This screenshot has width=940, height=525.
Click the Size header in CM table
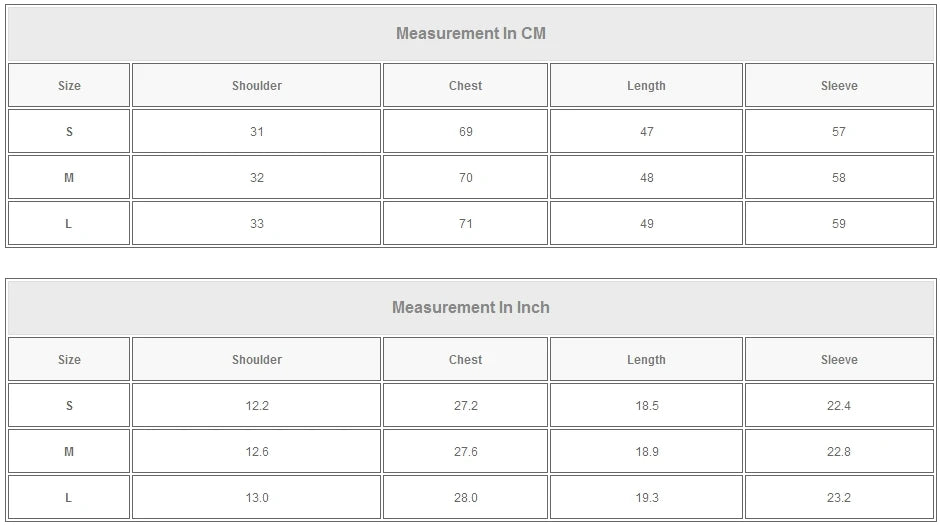(69, 86)
